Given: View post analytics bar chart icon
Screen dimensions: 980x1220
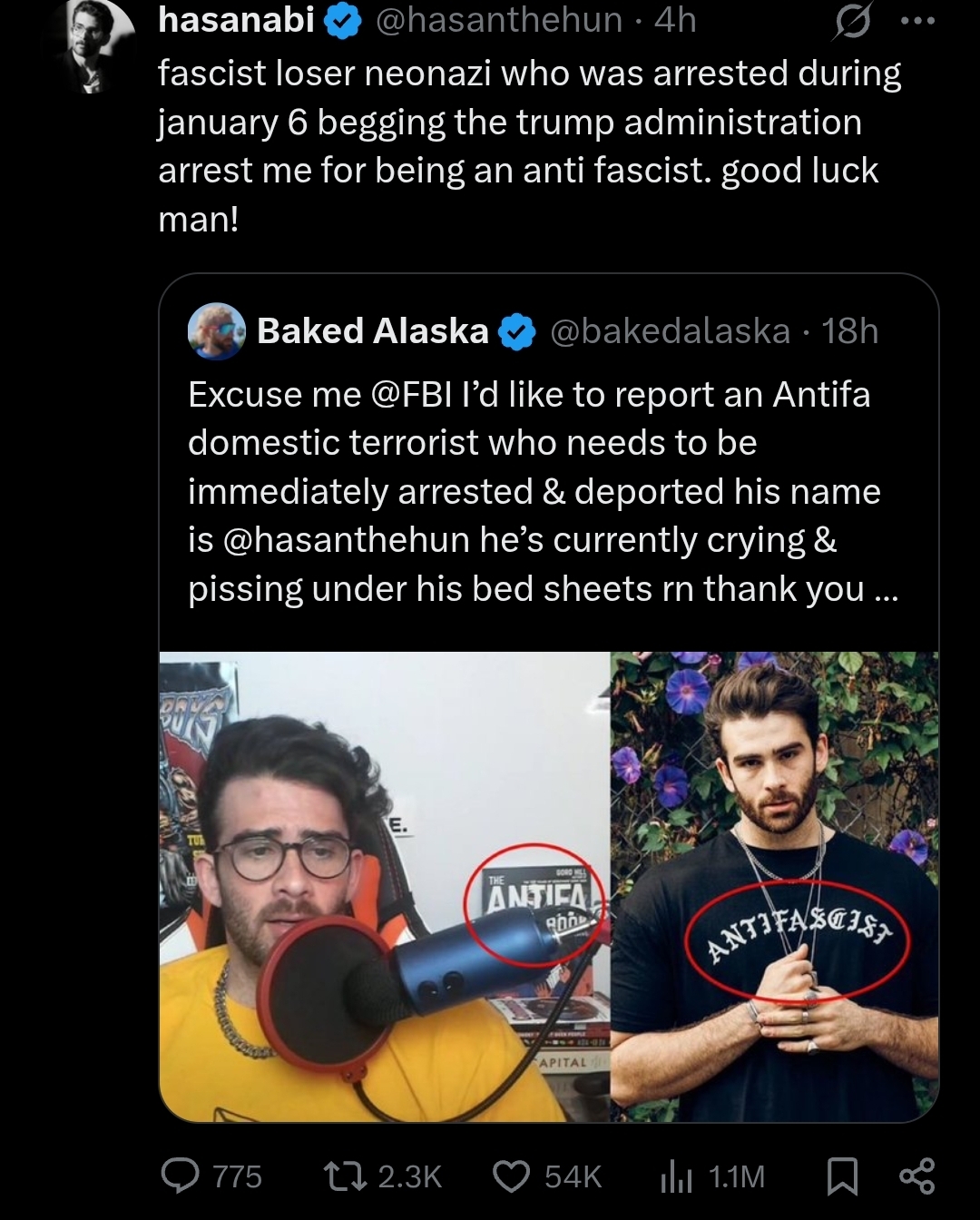Looking at the screenshot, I should tap(676, 1177).
